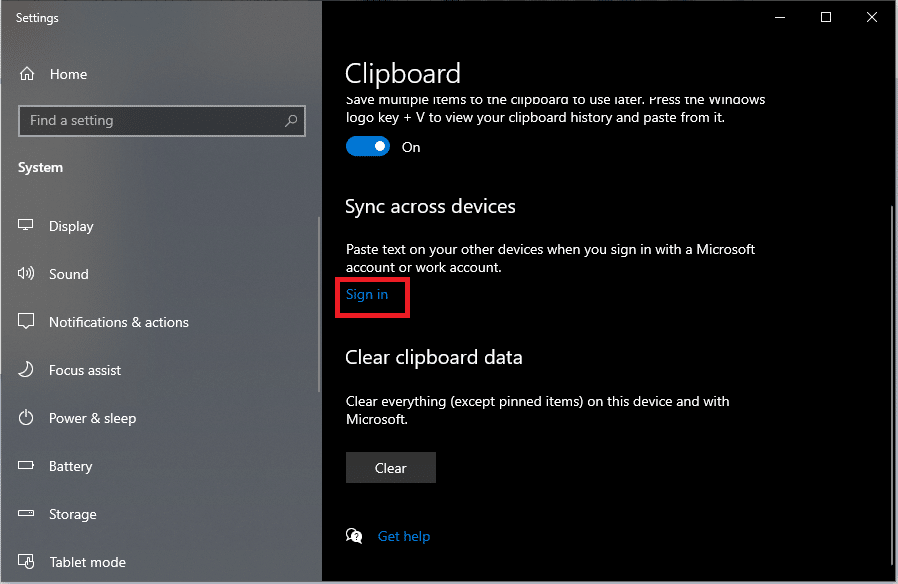
Task: Click the Focus assist moon icon
Action: coord(27,370)
